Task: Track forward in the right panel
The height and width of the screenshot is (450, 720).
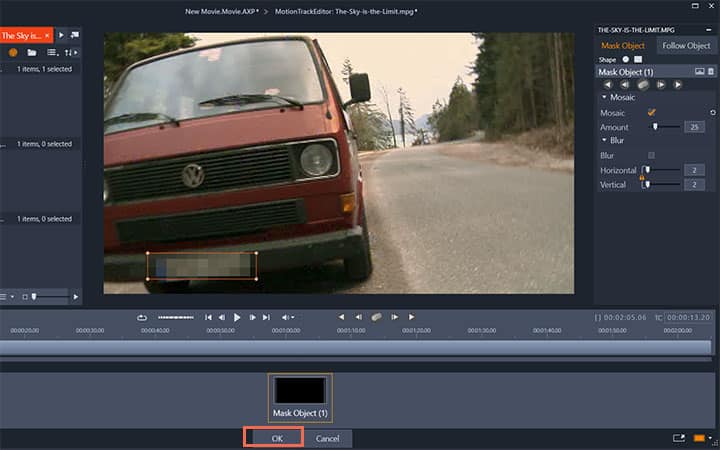Action: pos(677,84)
